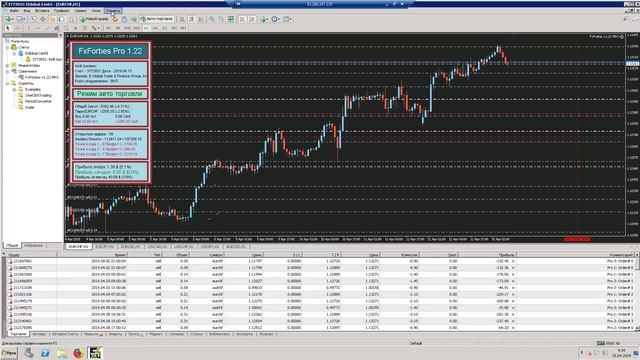Toggle chart auto scroll
This screenshot has height=360, width=640.
pos(242,19)
